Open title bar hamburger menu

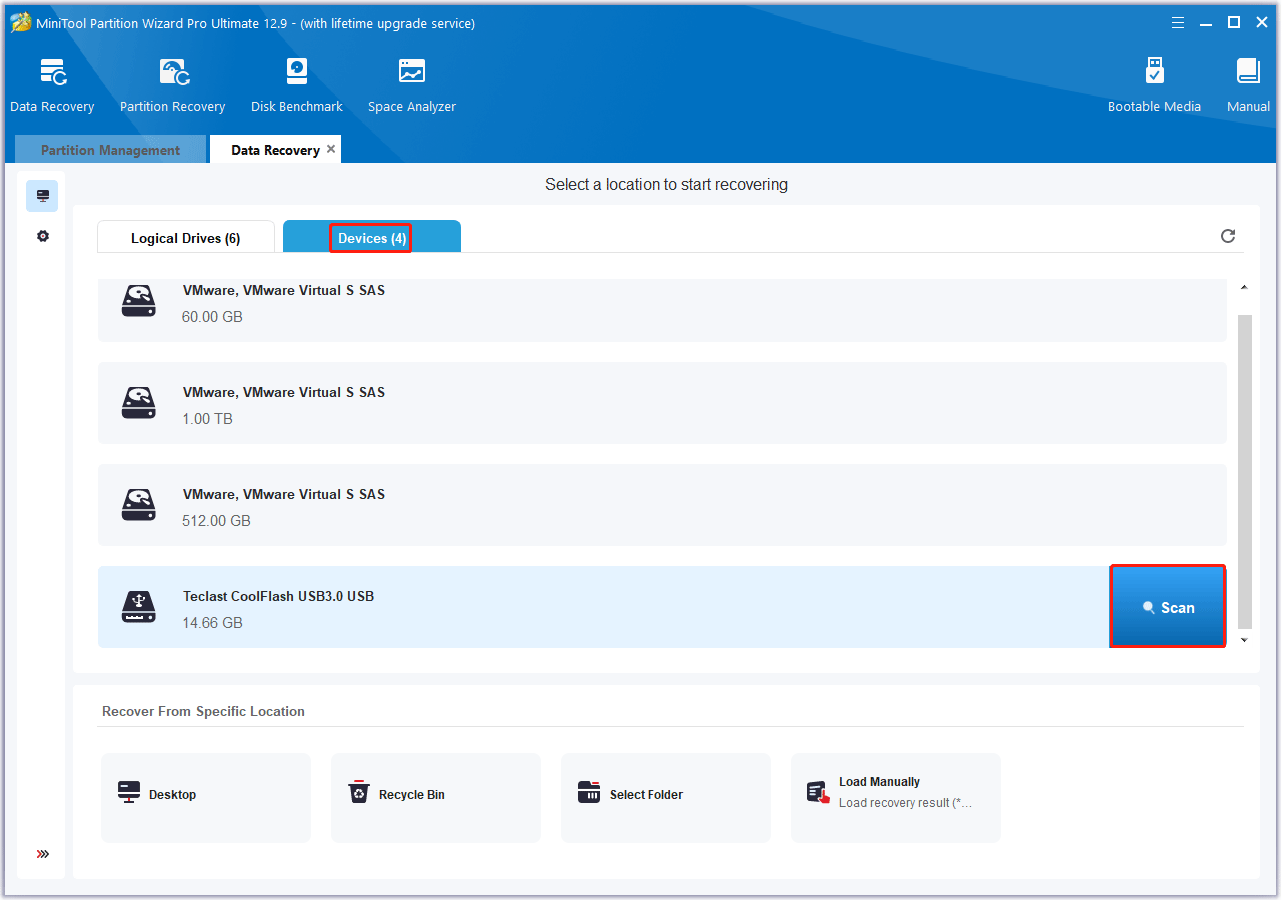coord(1178,22)
